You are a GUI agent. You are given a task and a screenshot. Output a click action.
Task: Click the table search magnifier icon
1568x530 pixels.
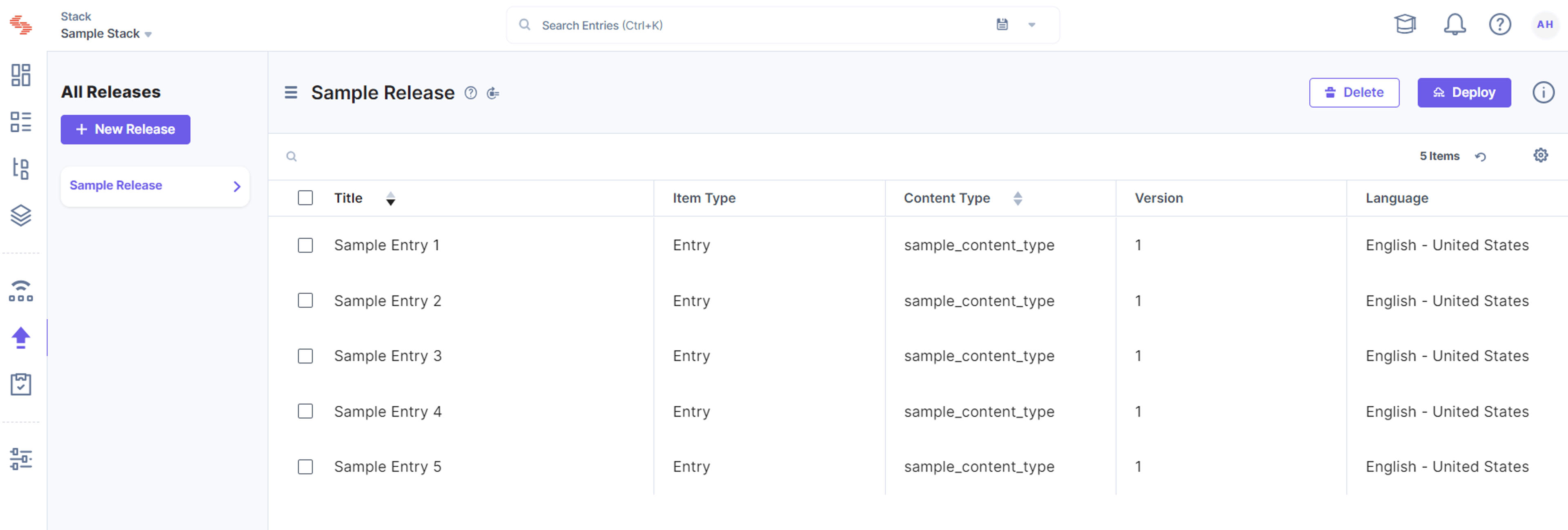(x=292, y=156)
